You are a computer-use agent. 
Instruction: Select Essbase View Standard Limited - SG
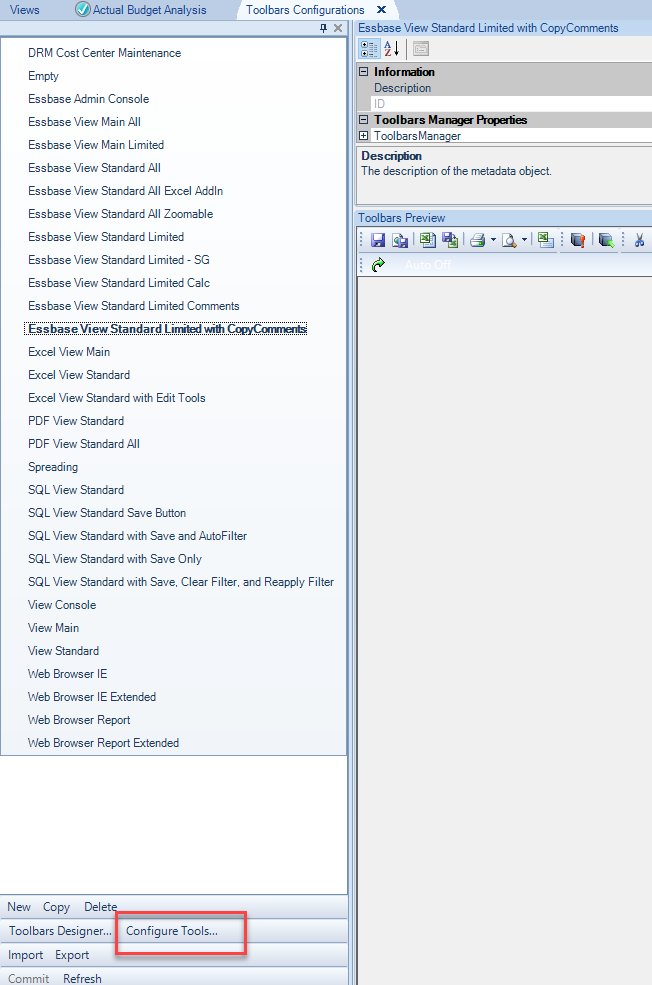pyautogui.click(x=119, y=259)
